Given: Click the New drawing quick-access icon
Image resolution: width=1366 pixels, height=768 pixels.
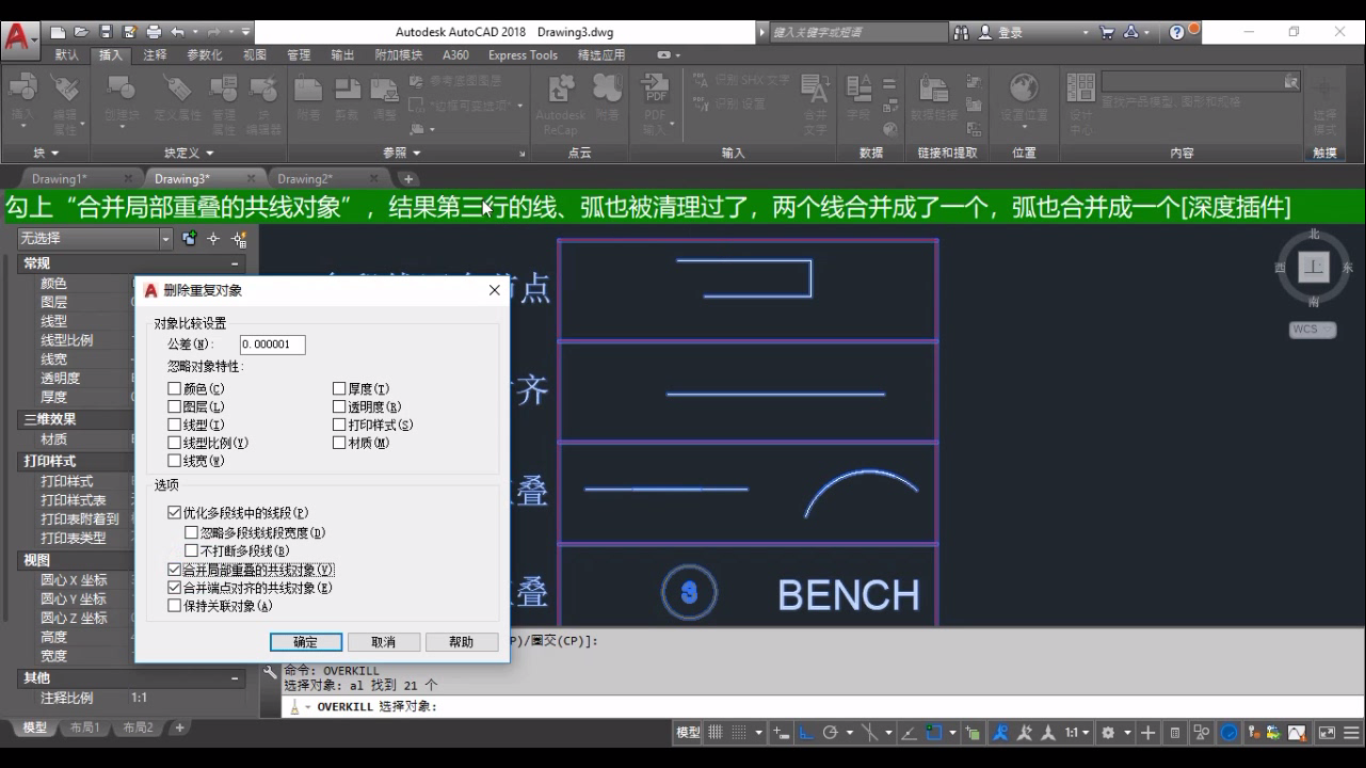Looking at the screenshot, I should pos(58,32).
